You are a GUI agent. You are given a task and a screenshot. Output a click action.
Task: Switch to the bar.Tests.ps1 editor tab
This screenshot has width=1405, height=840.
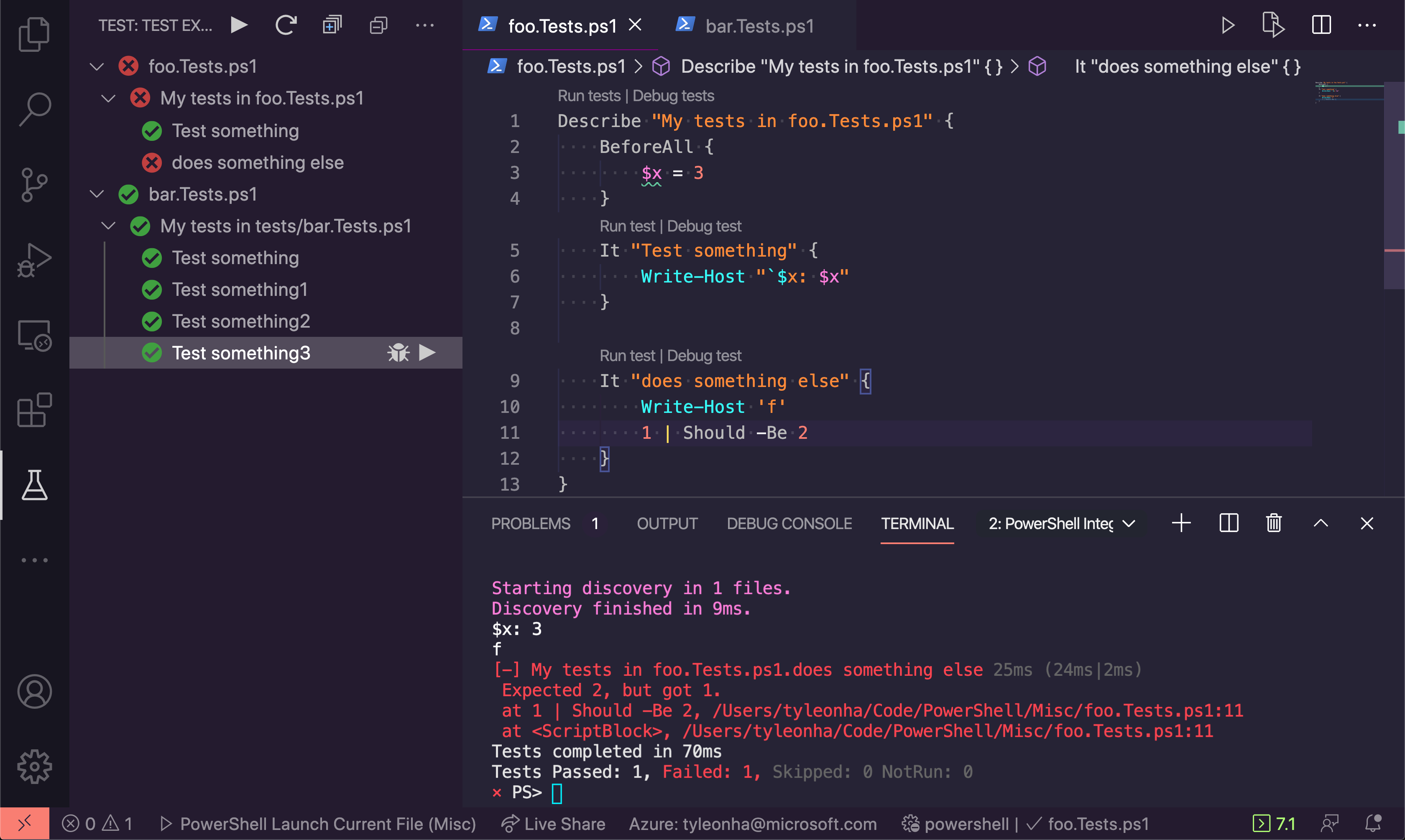tap(759, 26)
